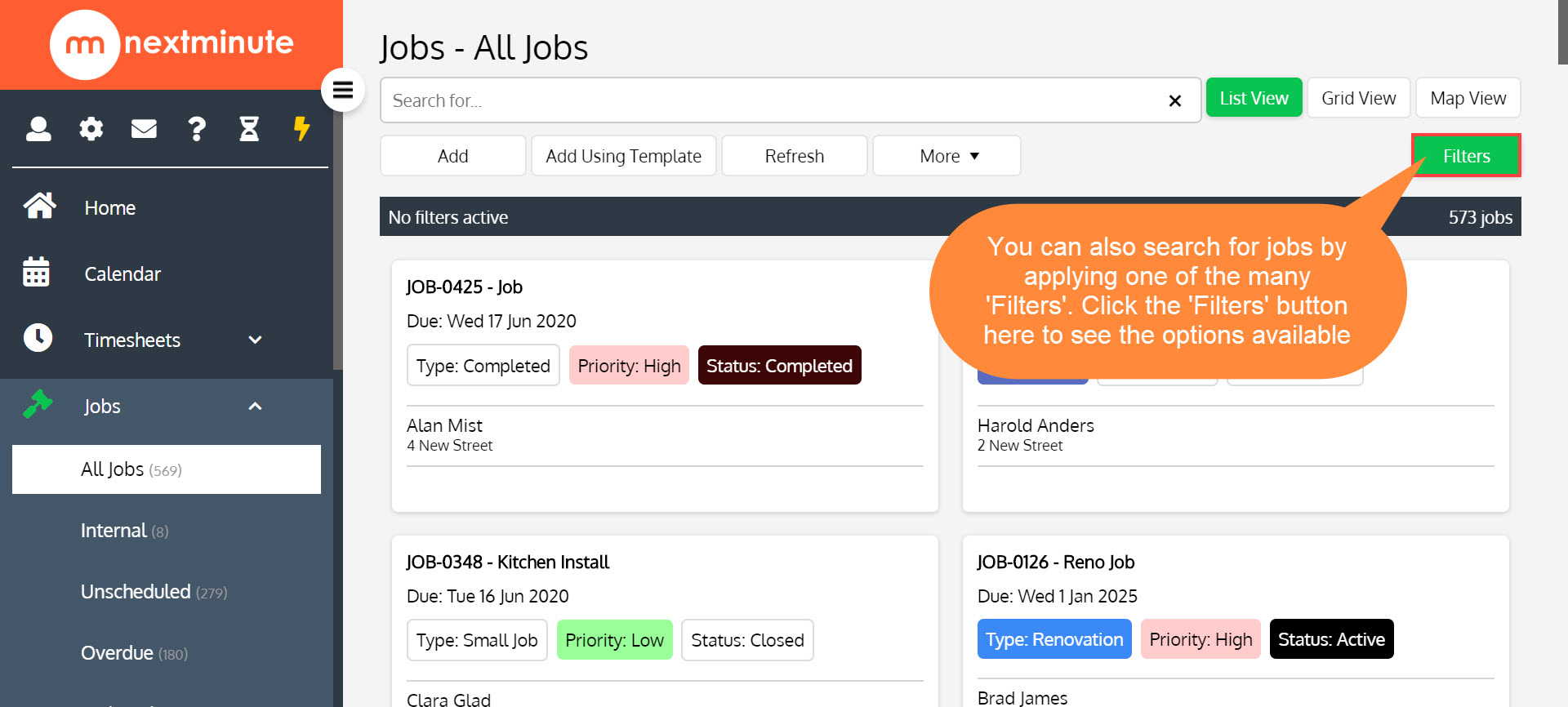Open the settings gear icon
The width and height of the screenshot is (1568, 707).
click(x=91, y=129)
